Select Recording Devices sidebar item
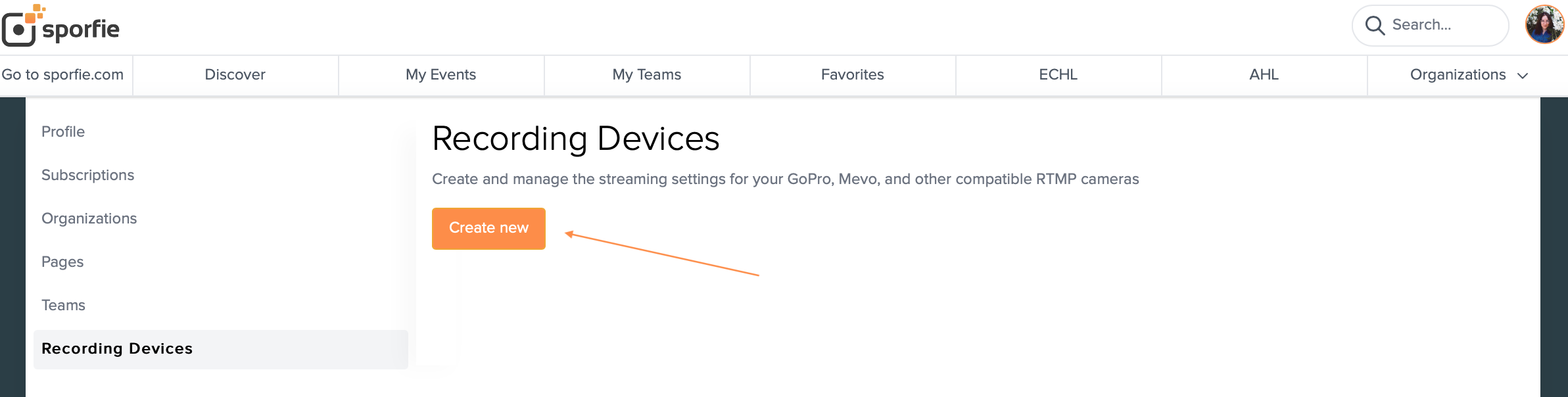 coord(117,348)
